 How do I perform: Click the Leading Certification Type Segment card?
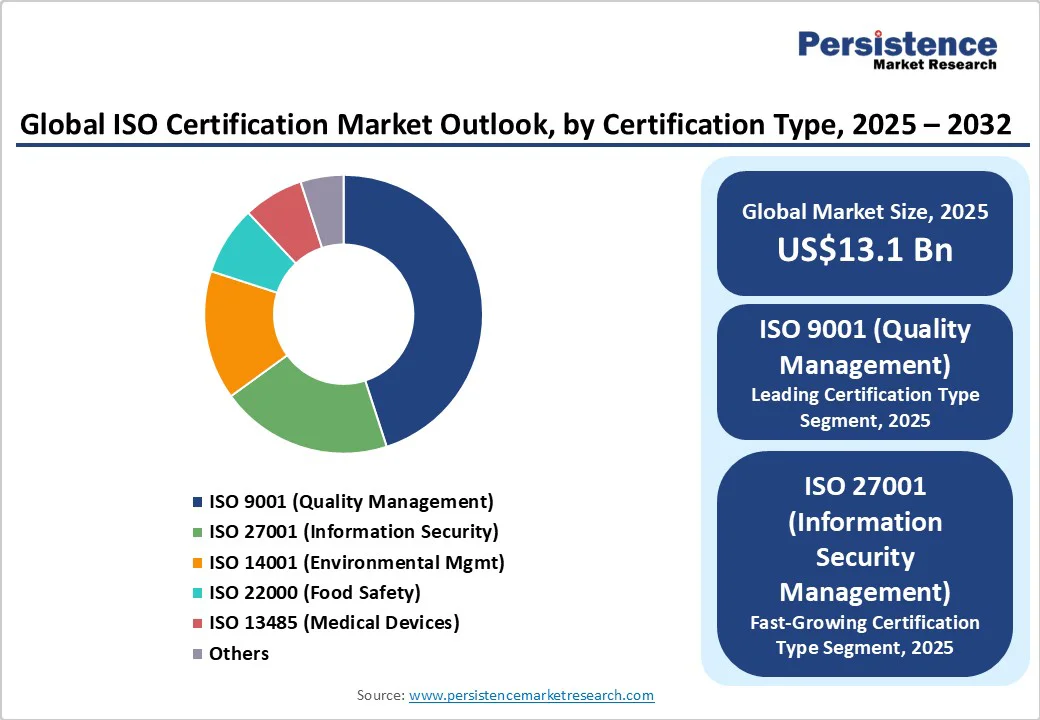[x=864, y=372]
